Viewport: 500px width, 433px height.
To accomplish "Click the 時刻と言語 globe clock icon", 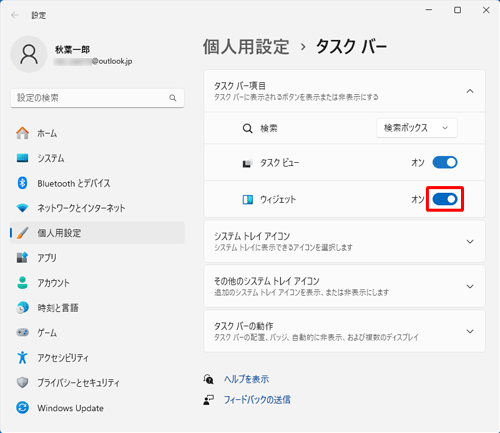I will 22,308.
